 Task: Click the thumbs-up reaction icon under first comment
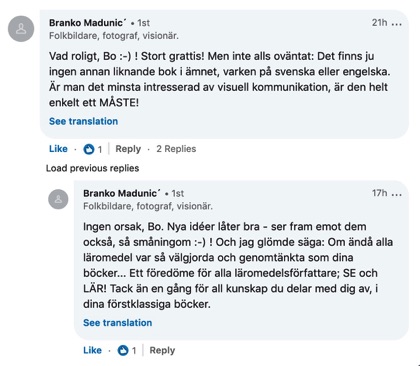(x=89, y=149)
